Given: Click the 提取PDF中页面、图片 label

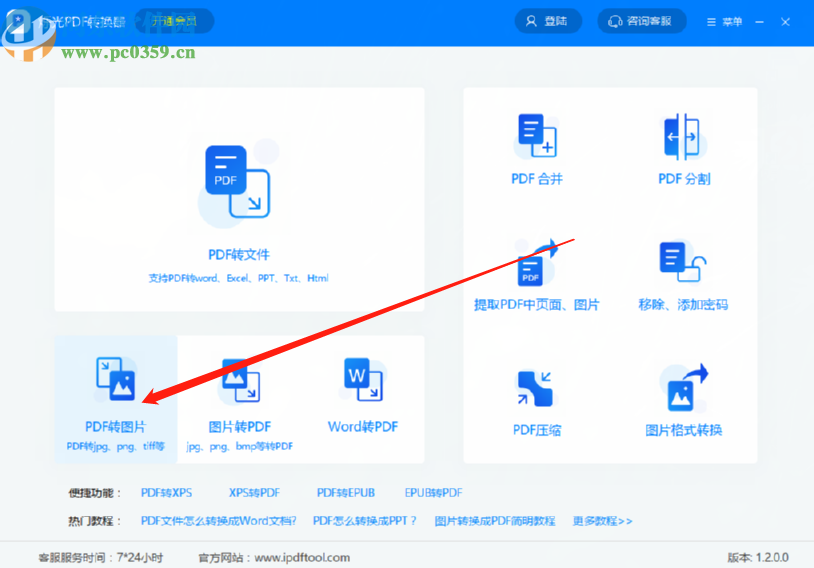Looking at the screenshot, I should 537,305.
